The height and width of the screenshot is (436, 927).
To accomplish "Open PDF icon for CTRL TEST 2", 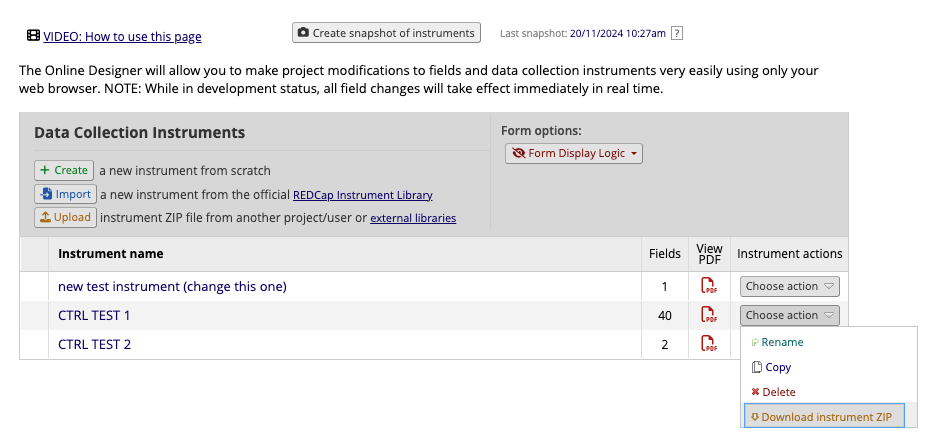I will point(708,345).
